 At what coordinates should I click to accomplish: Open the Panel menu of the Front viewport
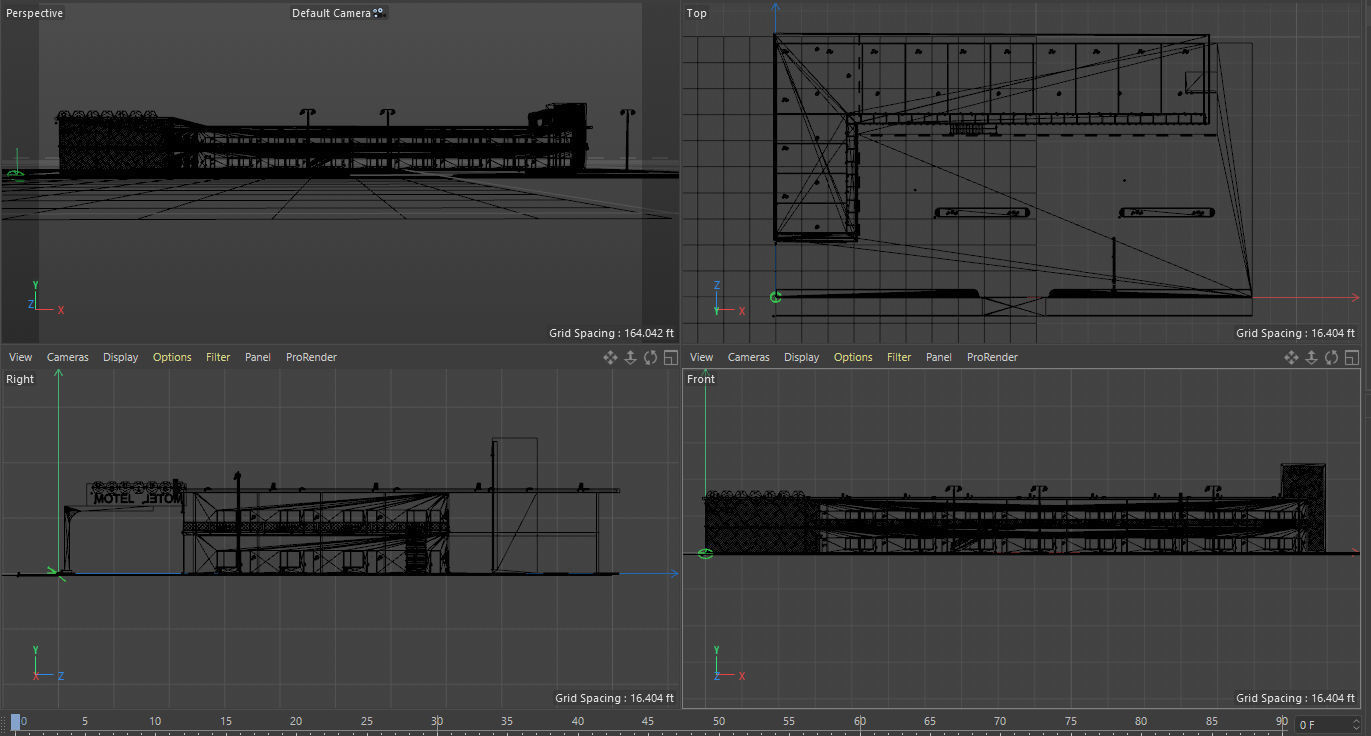(x=939, y=357)
